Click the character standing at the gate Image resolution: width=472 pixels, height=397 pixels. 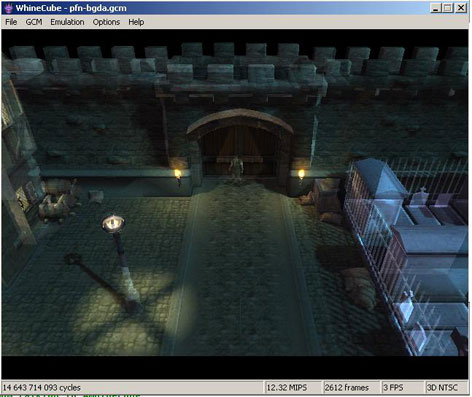coord(236,168)
